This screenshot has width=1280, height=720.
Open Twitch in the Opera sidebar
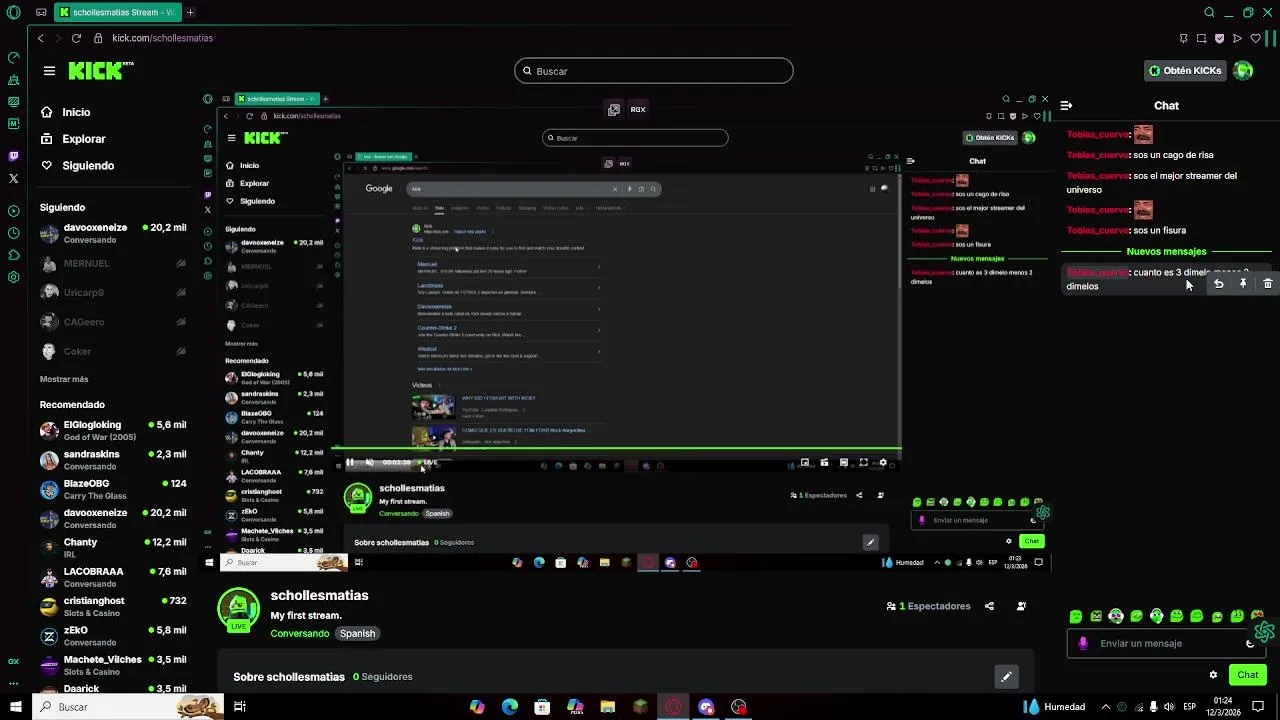coord(13,156)
